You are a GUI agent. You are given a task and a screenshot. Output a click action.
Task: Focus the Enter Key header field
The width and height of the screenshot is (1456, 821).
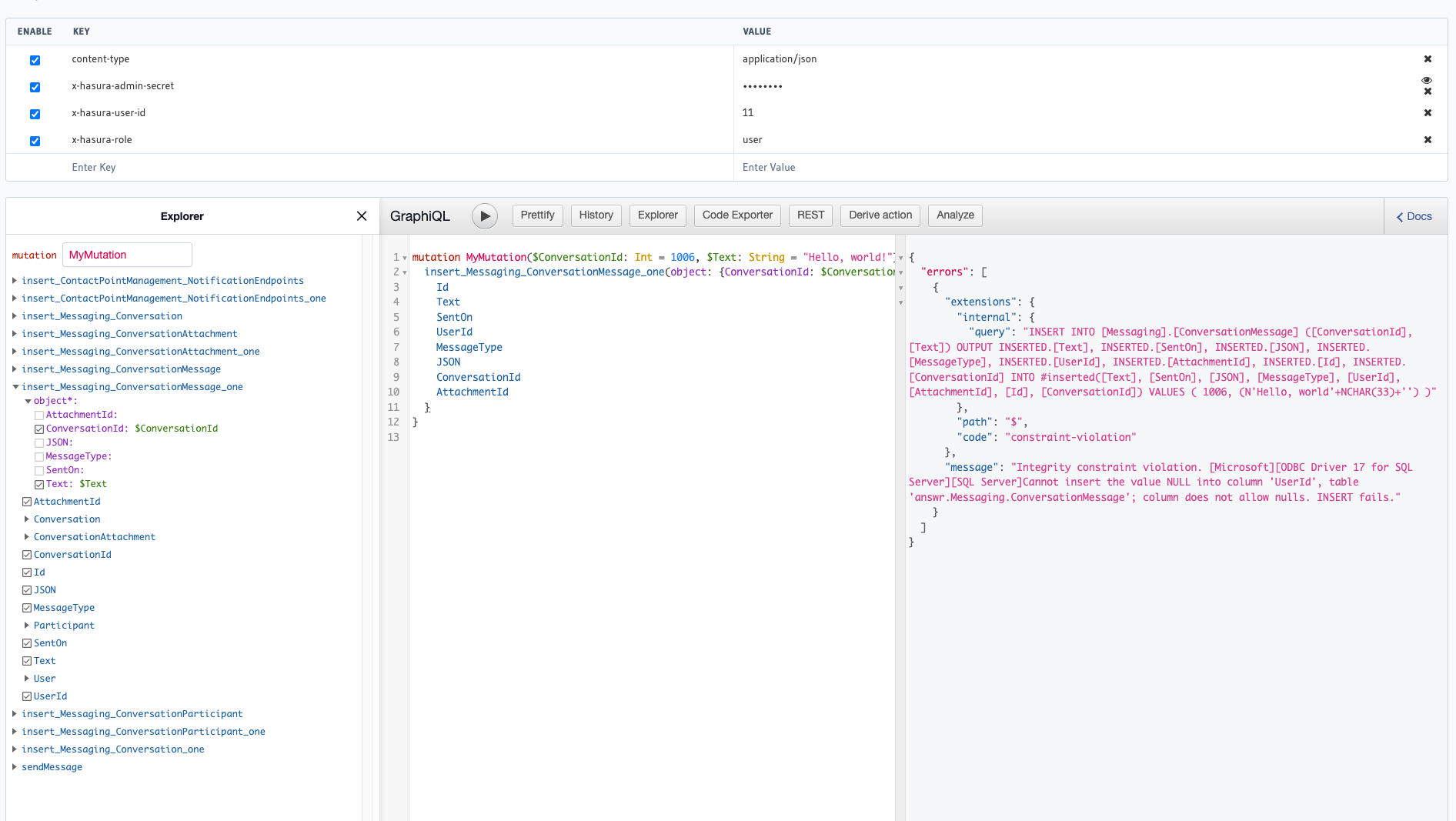(400, 168)
